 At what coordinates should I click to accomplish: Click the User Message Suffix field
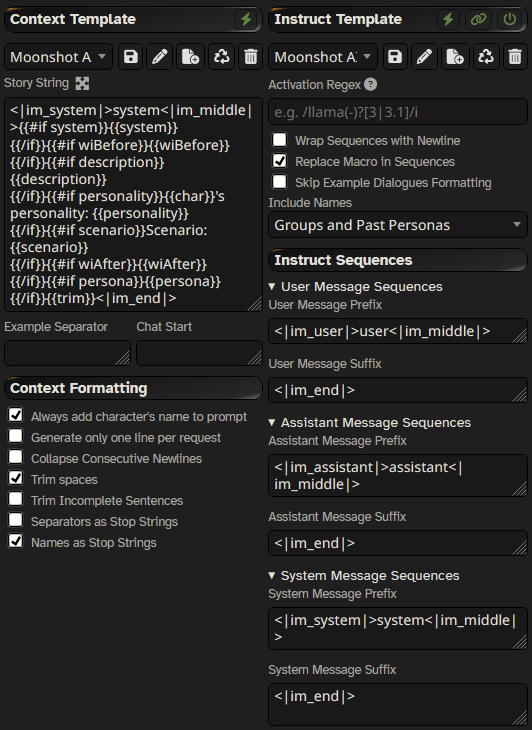[397, 390]
